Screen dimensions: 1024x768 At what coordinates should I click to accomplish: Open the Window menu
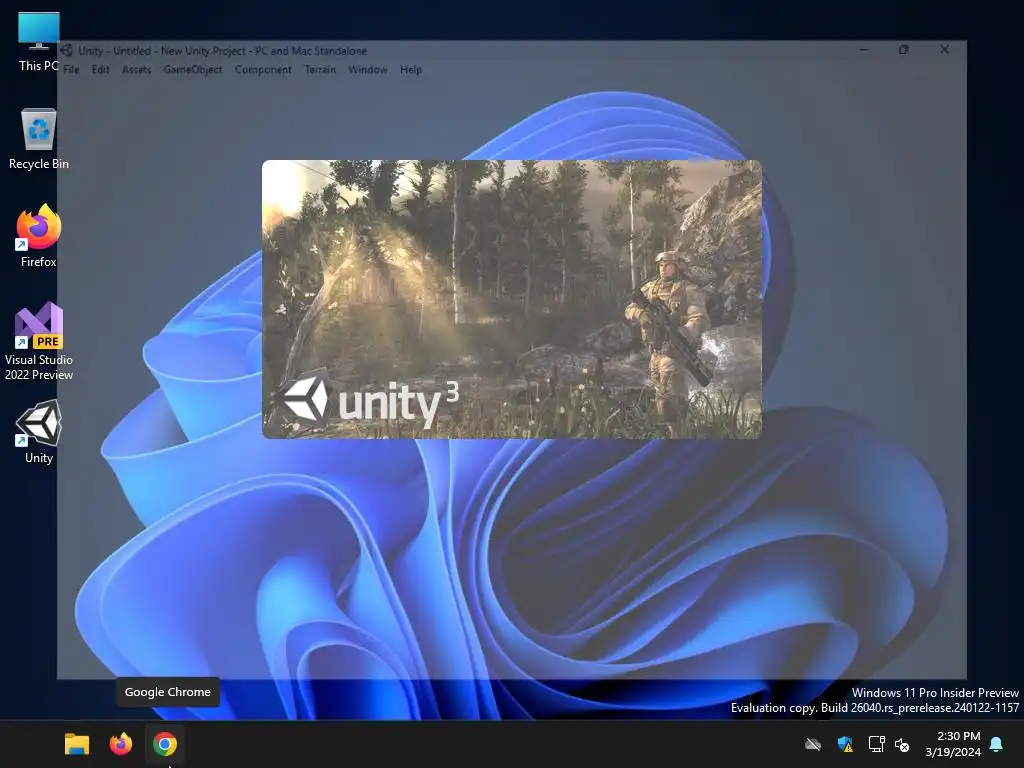point(368,69)
